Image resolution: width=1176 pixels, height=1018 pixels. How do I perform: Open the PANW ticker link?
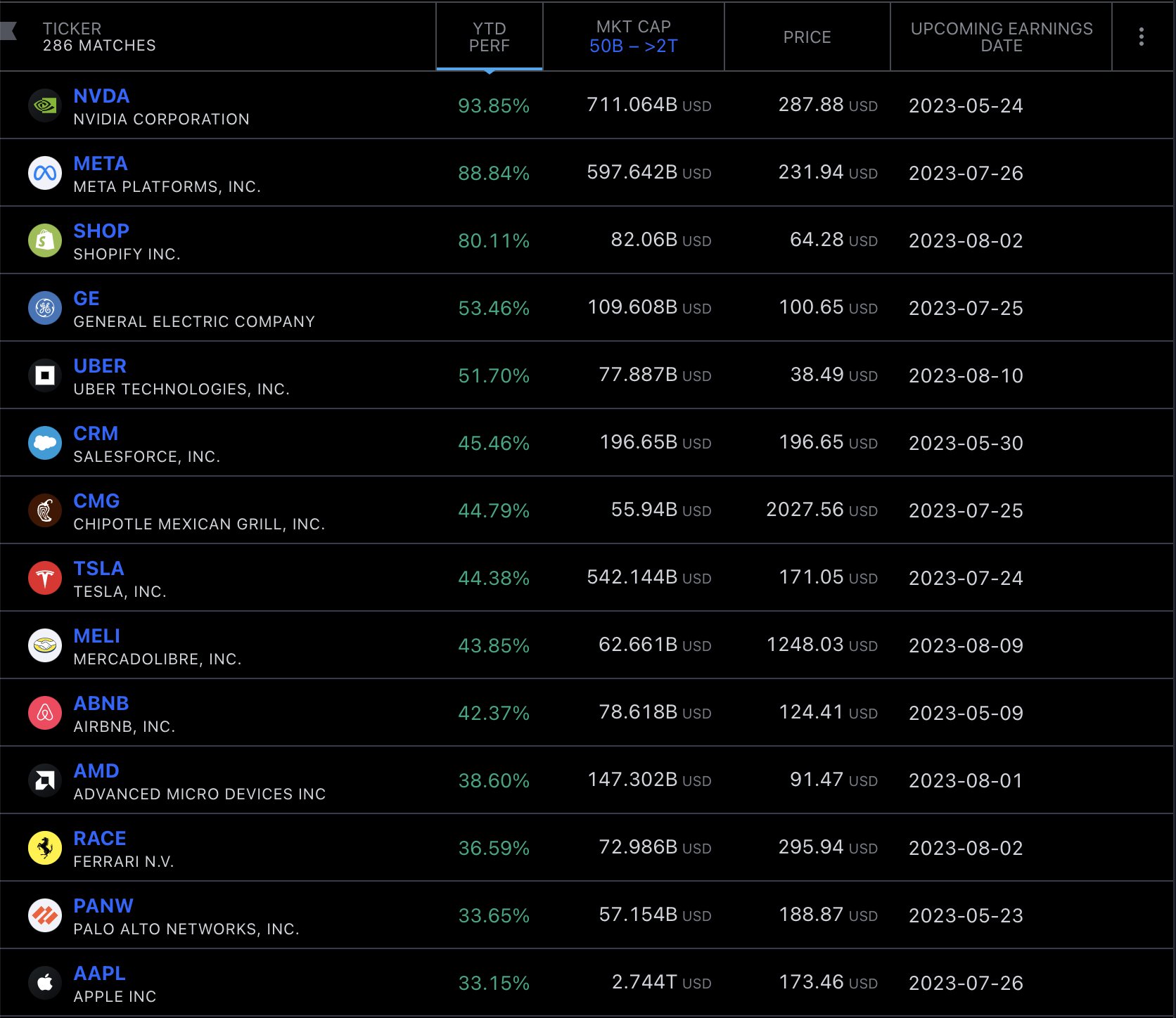103,906
